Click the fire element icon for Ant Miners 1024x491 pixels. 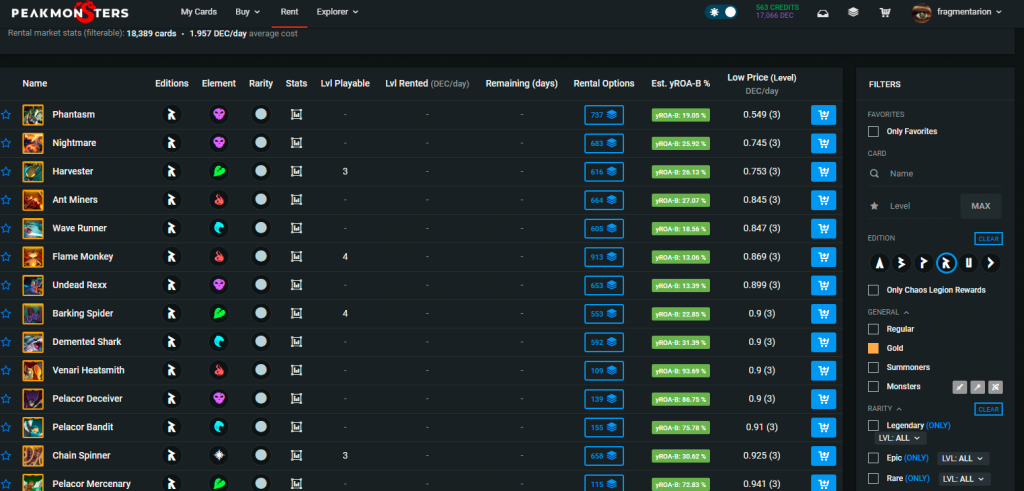[219, 200]
